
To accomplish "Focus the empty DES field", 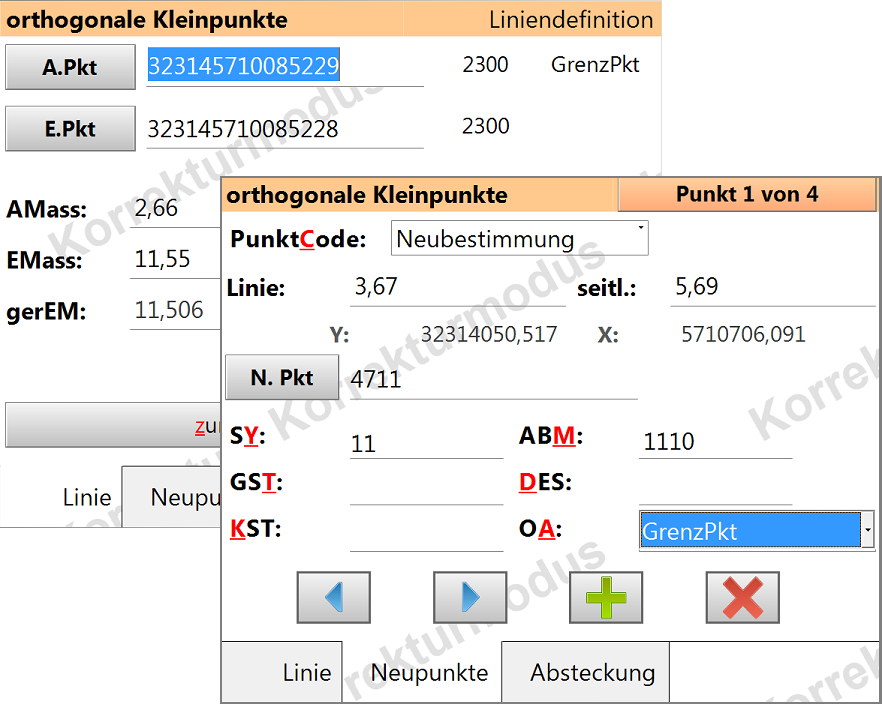I will tap(716, 487).
